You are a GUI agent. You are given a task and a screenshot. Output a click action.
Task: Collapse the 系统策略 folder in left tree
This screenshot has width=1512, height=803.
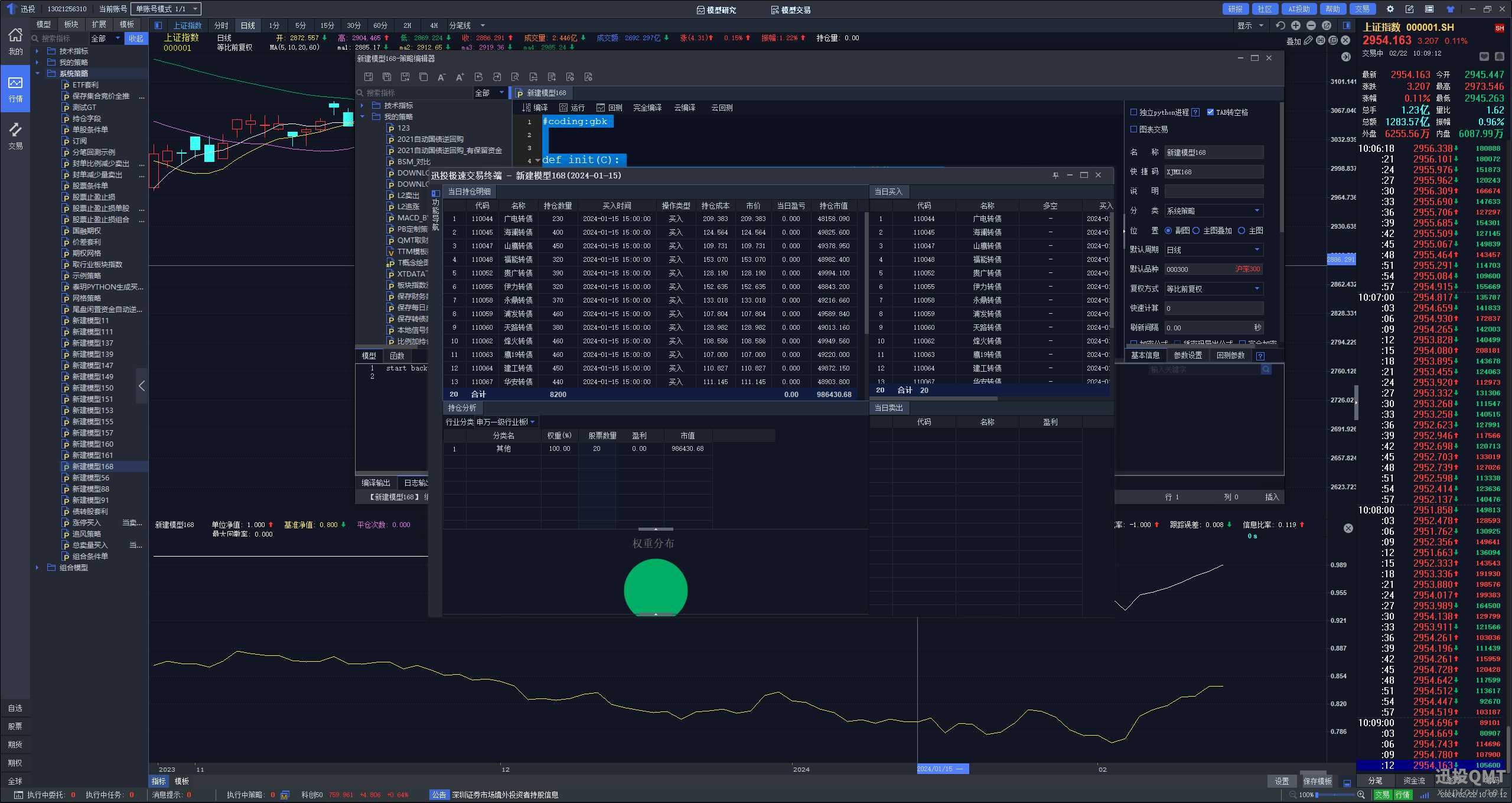pyautogui.click(x=37, y=74)
